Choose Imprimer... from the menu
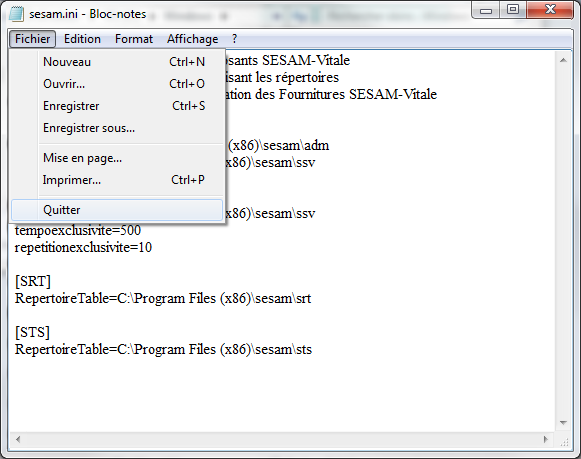Image resolution: width=581 pixels, height=459 pixels. 117,180
